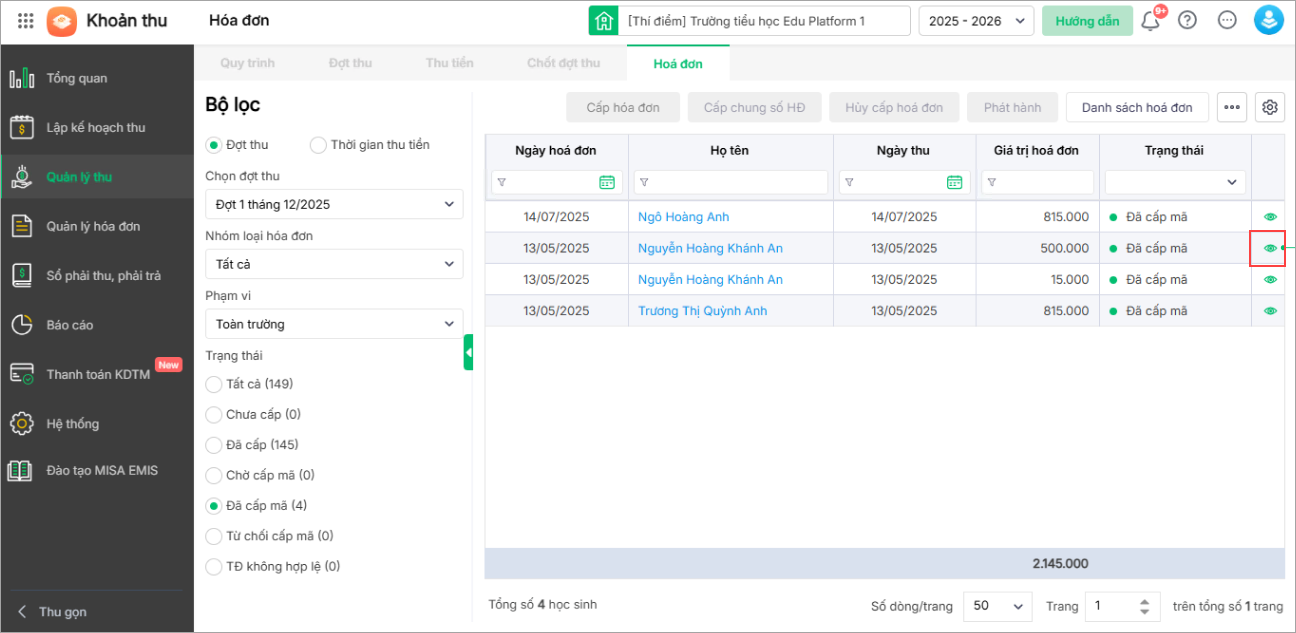This screenshot has height=633, width=1296.
Task: View invoice for Ngô Hoàng Anh
Action: coord(1270,217)
